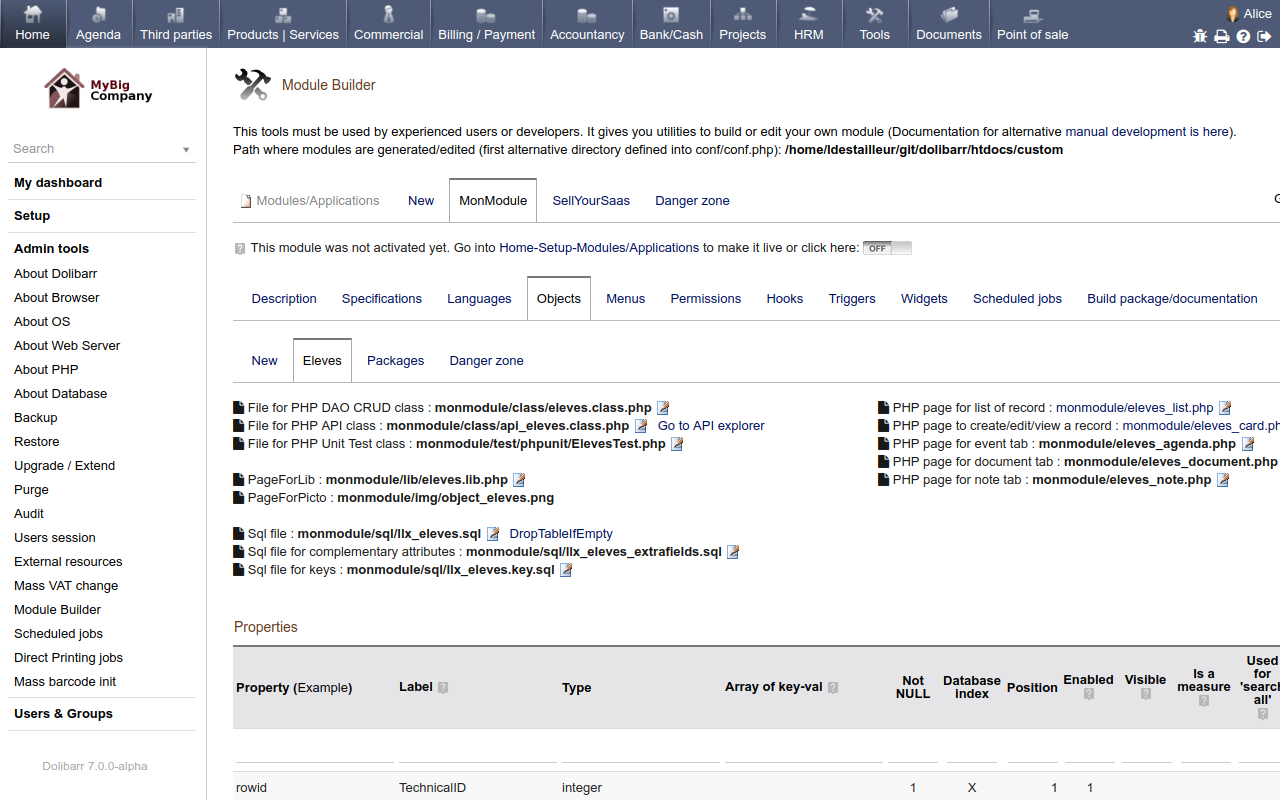Click the online help icon
Viewport: 1280px width, 800px height.
(x=1243, y=36)
